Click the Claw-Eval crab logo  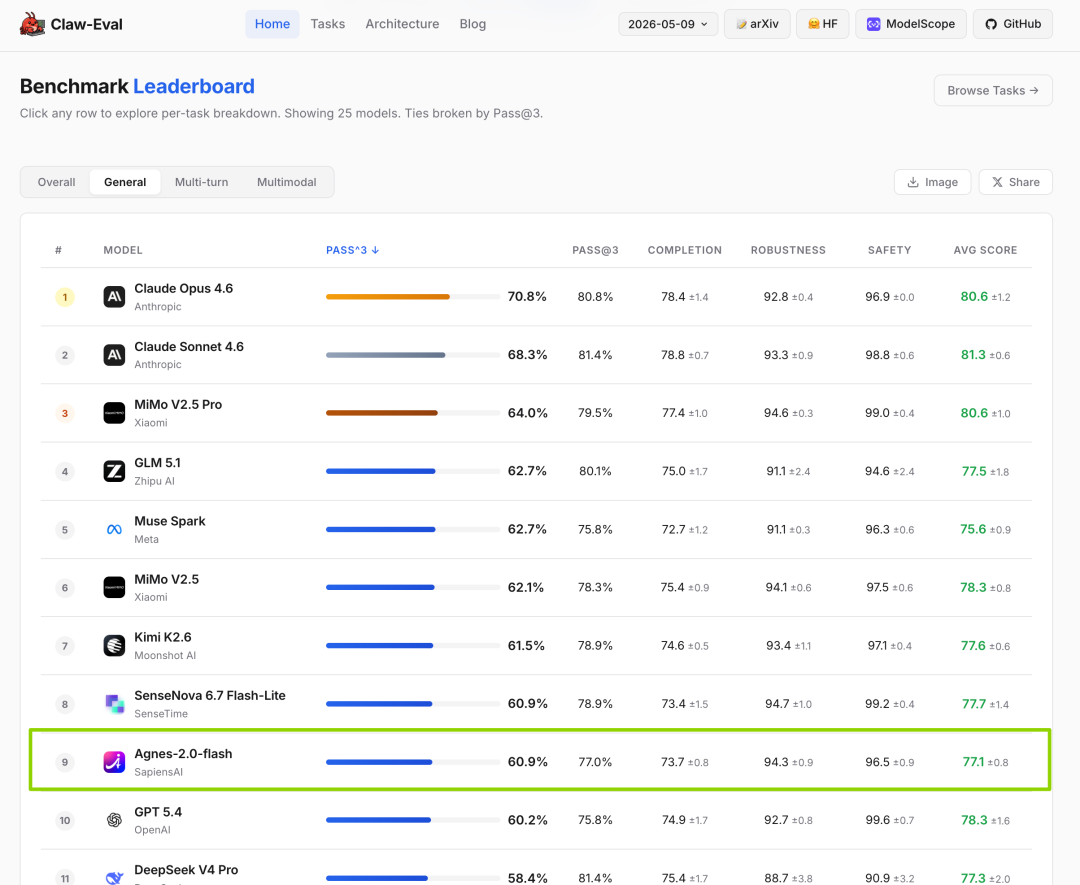coord(32,24)
